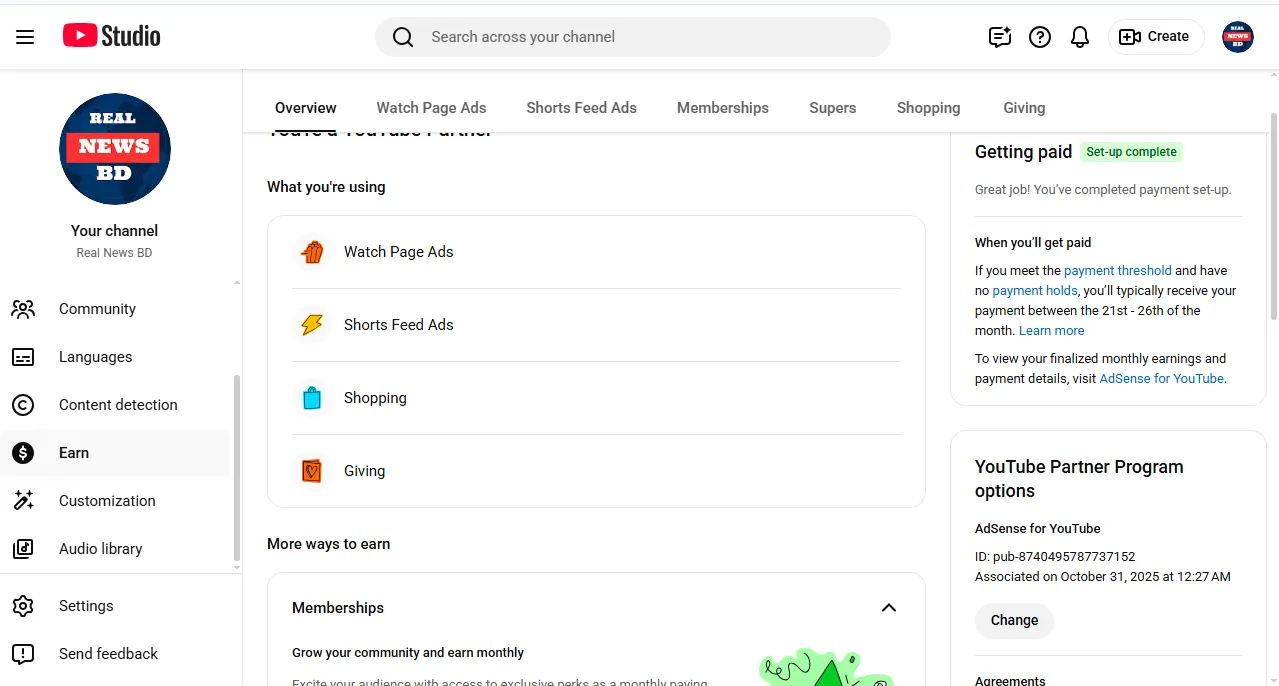
Task: Switch to the Overview tab
Action: coord(306,108)
